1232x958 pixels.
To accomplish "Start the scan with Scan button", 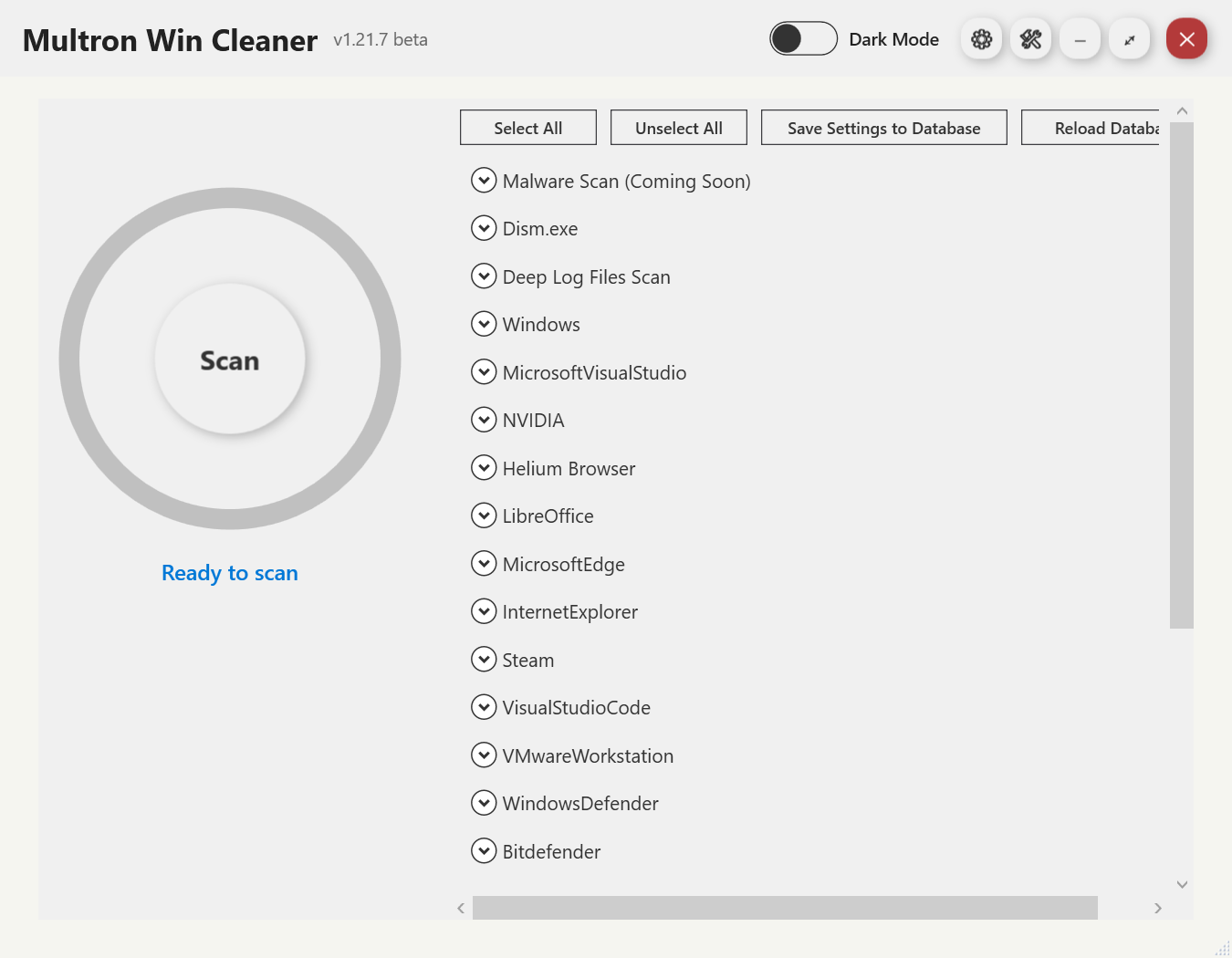I will pos(230,359).
